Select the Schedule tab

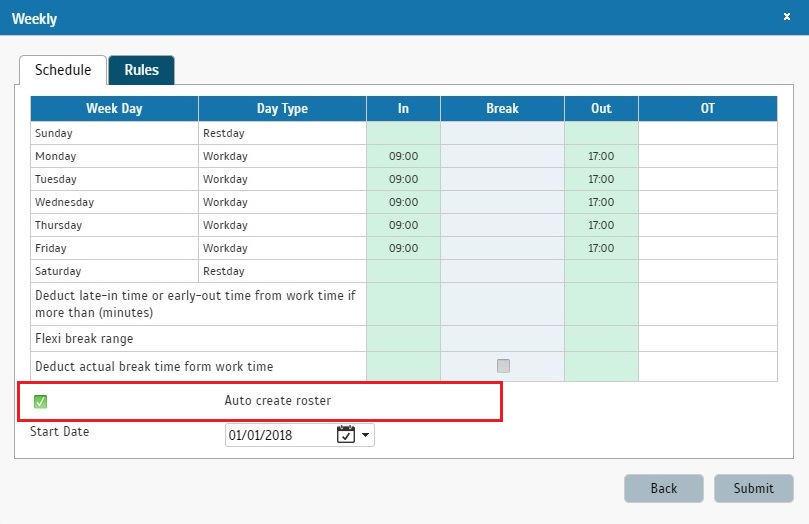coord(63,70)
